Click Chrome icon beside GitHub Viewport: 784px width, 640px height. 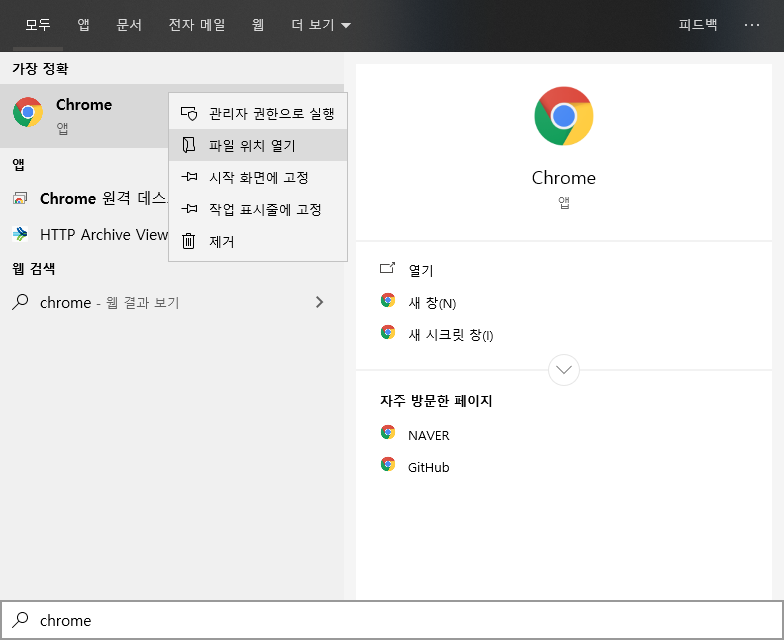388,464
